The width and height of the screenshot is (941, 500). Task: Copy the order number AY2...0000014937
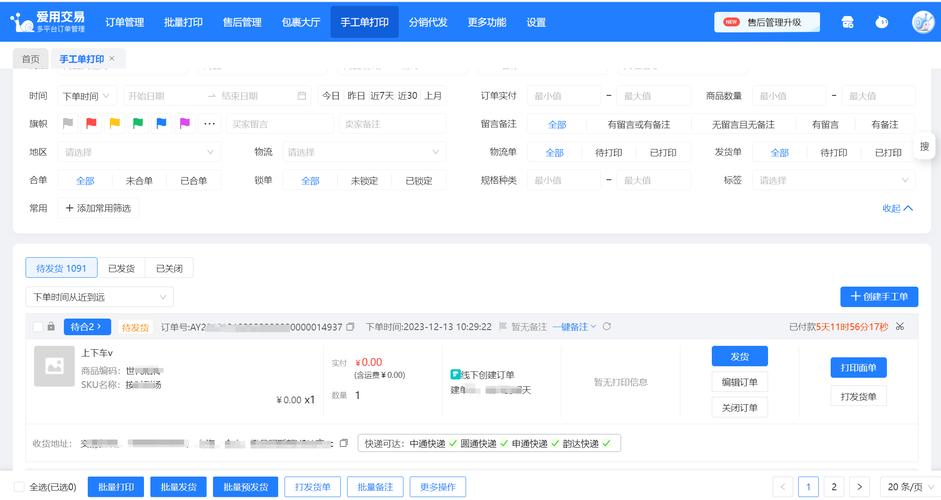coord(350,327)
